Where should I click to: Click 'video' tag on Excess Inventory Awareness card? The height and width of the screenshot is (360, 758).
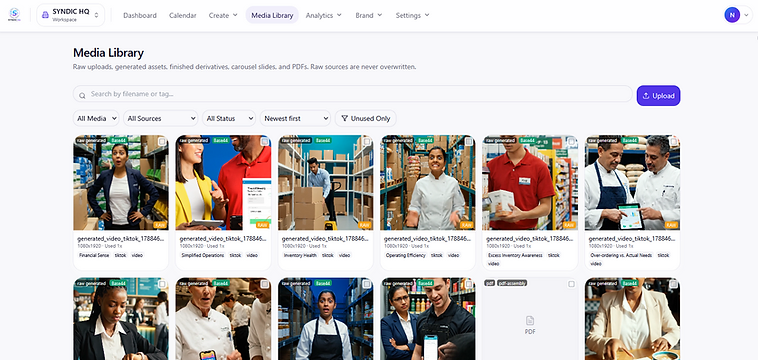(494, 264)
